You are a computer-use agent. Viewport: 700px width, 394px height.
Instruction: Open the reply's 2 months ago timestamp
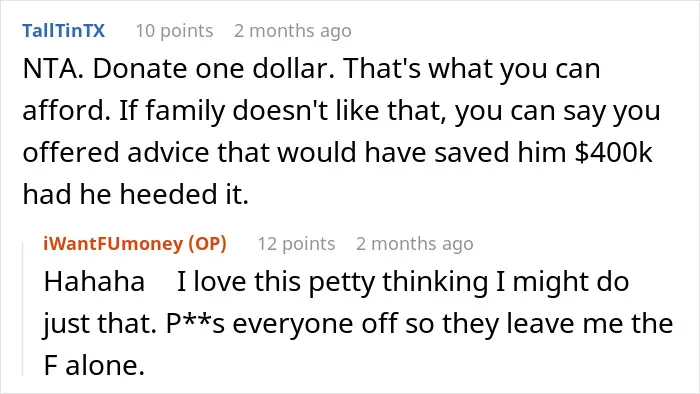[414, 244]
